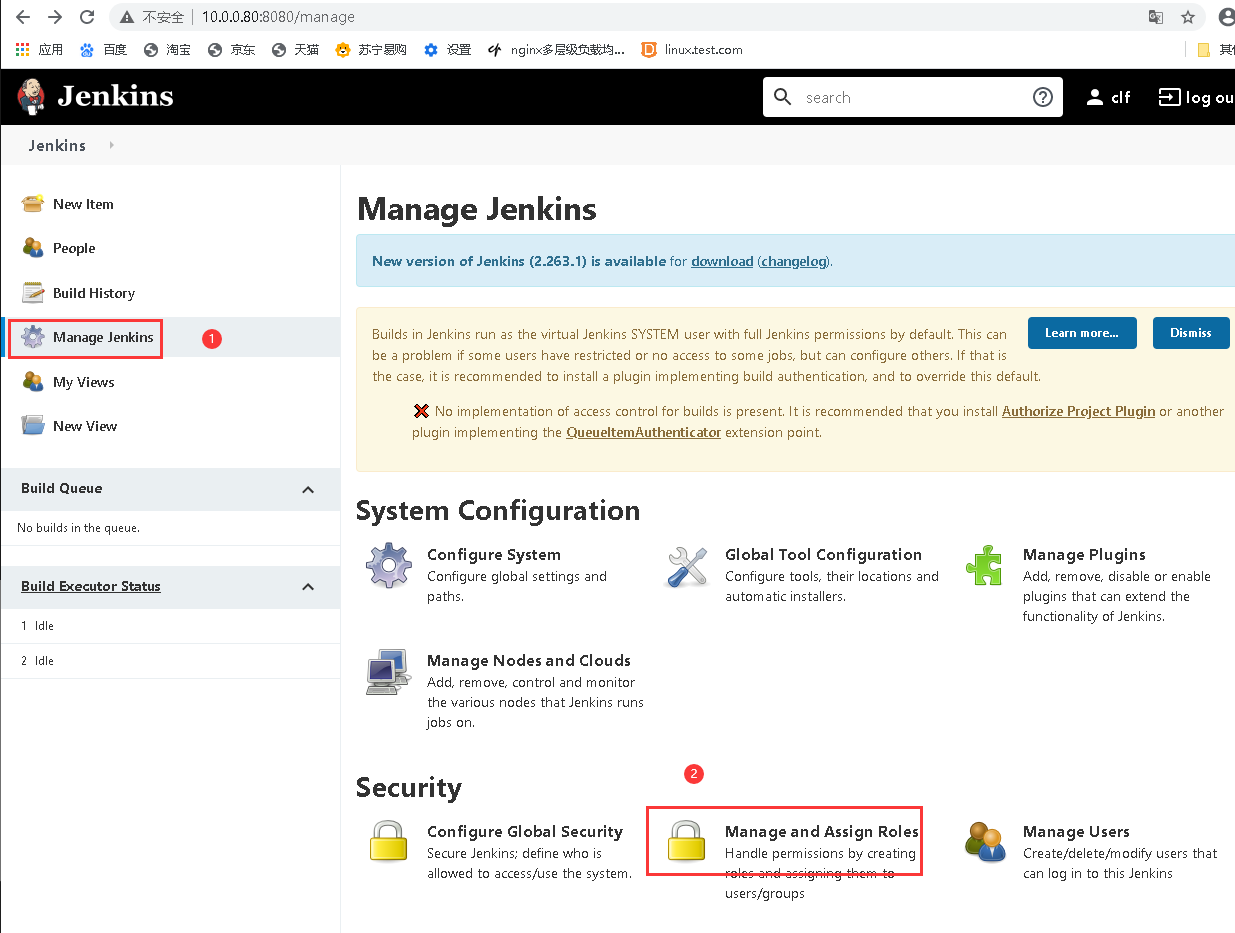Collapse the Build Queue panel

pyautogui.click(x=308, y=489)
